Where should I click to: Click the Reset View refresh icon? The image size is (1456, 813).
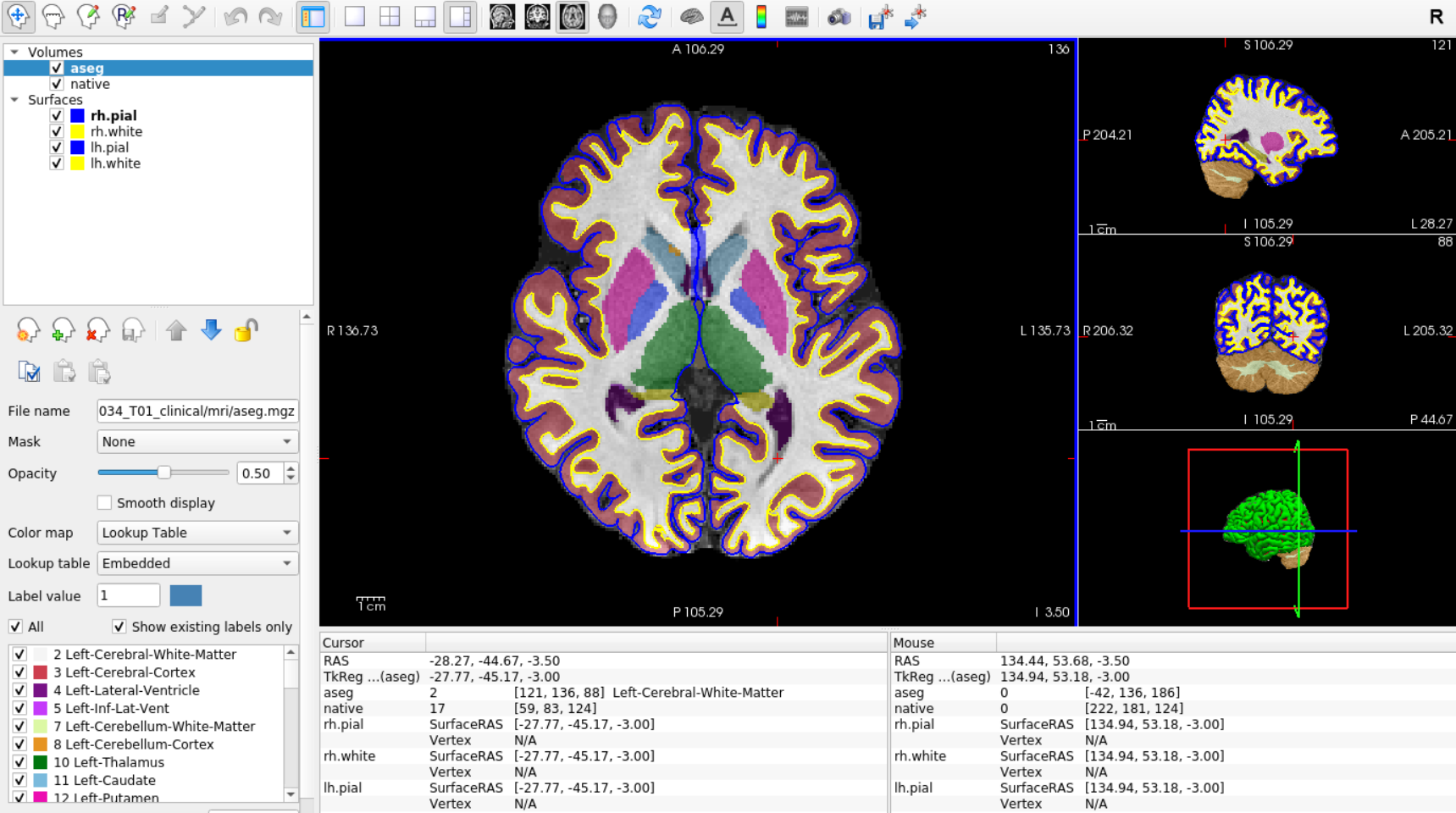coord(650,16)
